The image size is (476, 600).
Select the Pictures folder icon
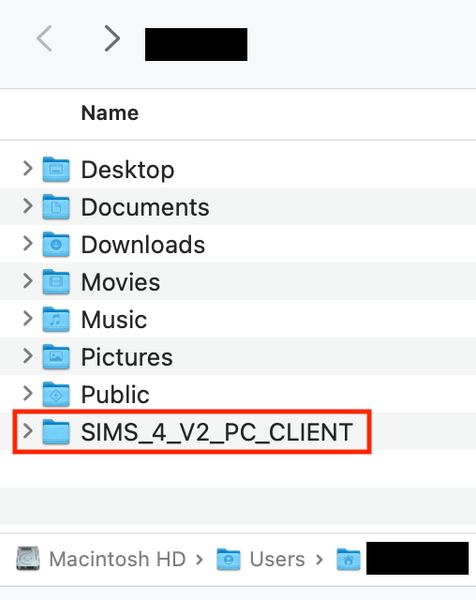[x=56, y=356]
